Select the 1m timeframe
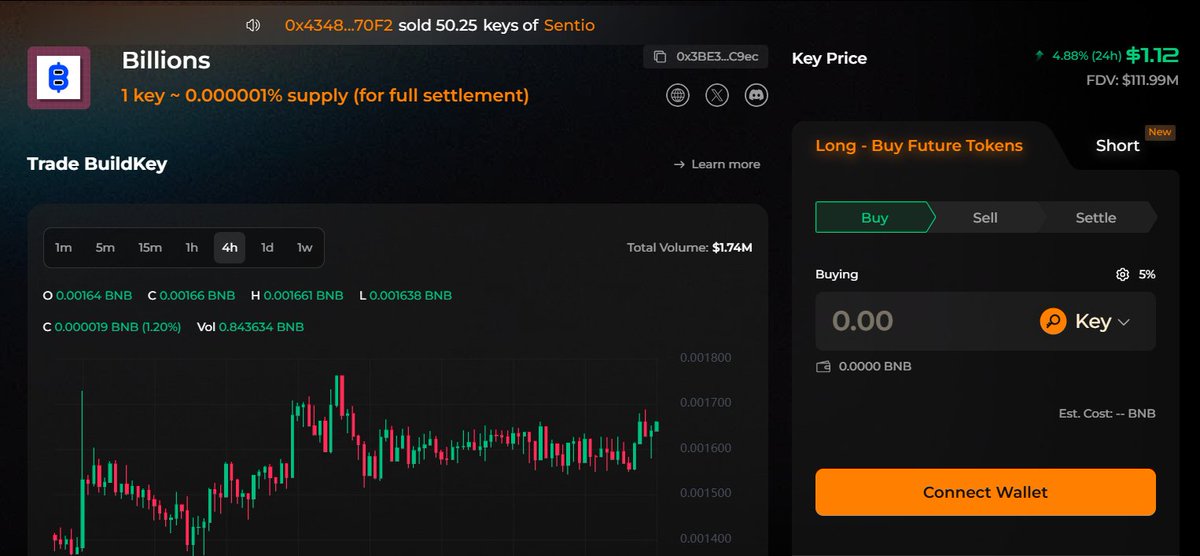 click(x=63, y=247)
